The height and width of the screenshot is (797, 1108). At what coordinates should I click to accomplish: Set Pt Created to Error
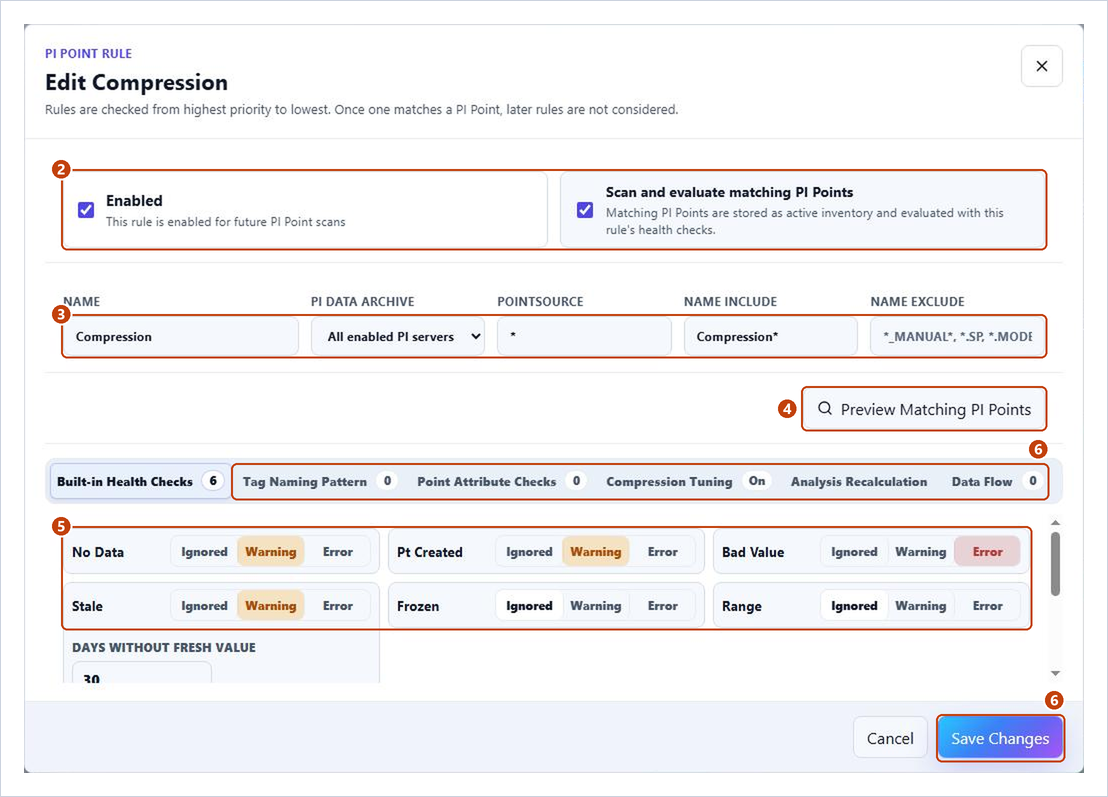663,552
